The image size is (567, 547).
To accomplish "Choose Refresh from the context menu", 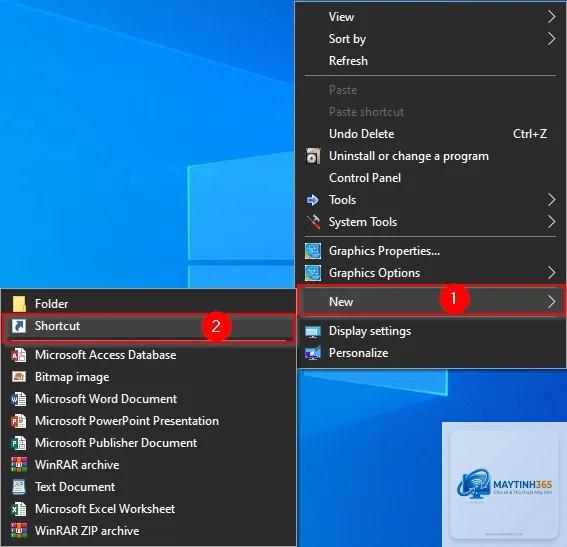I will point(431,61).
